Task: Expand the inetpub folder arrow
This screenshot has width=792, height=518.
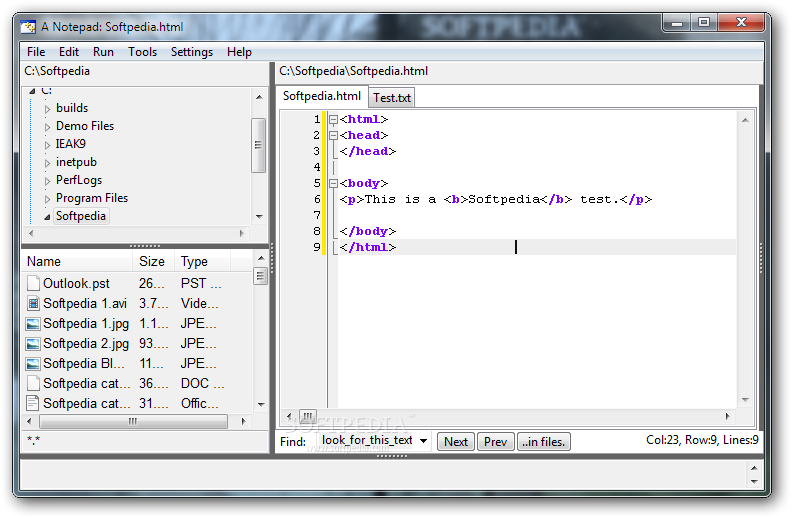Action: 47,163
